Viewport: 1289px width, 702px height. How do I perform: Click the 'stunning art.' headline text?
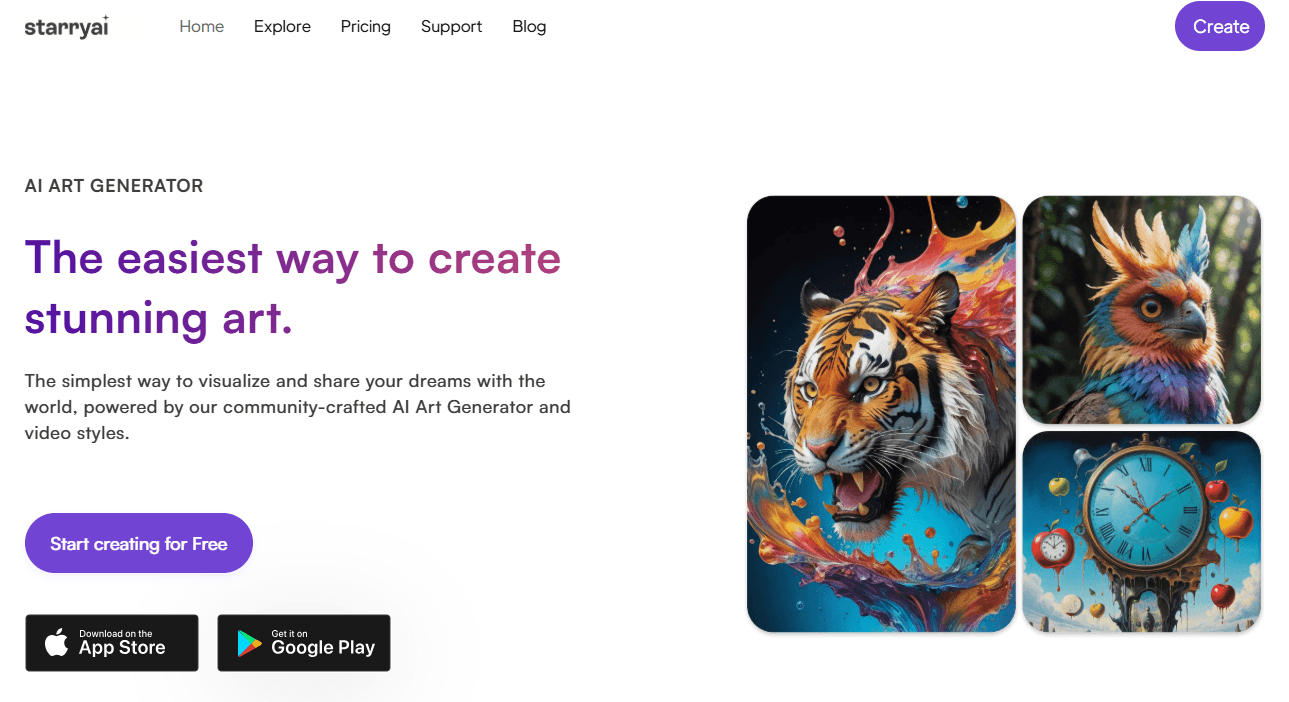pos(159,318)
